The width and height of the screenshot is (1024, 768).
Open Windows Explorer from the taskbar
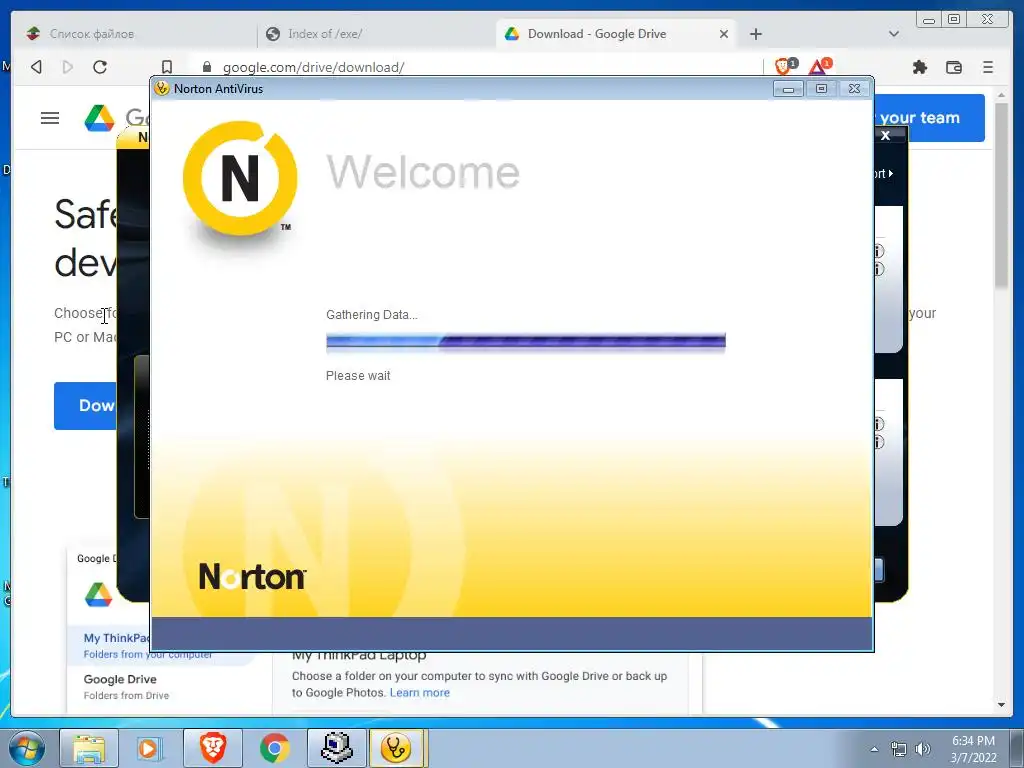tap(89, 748)
